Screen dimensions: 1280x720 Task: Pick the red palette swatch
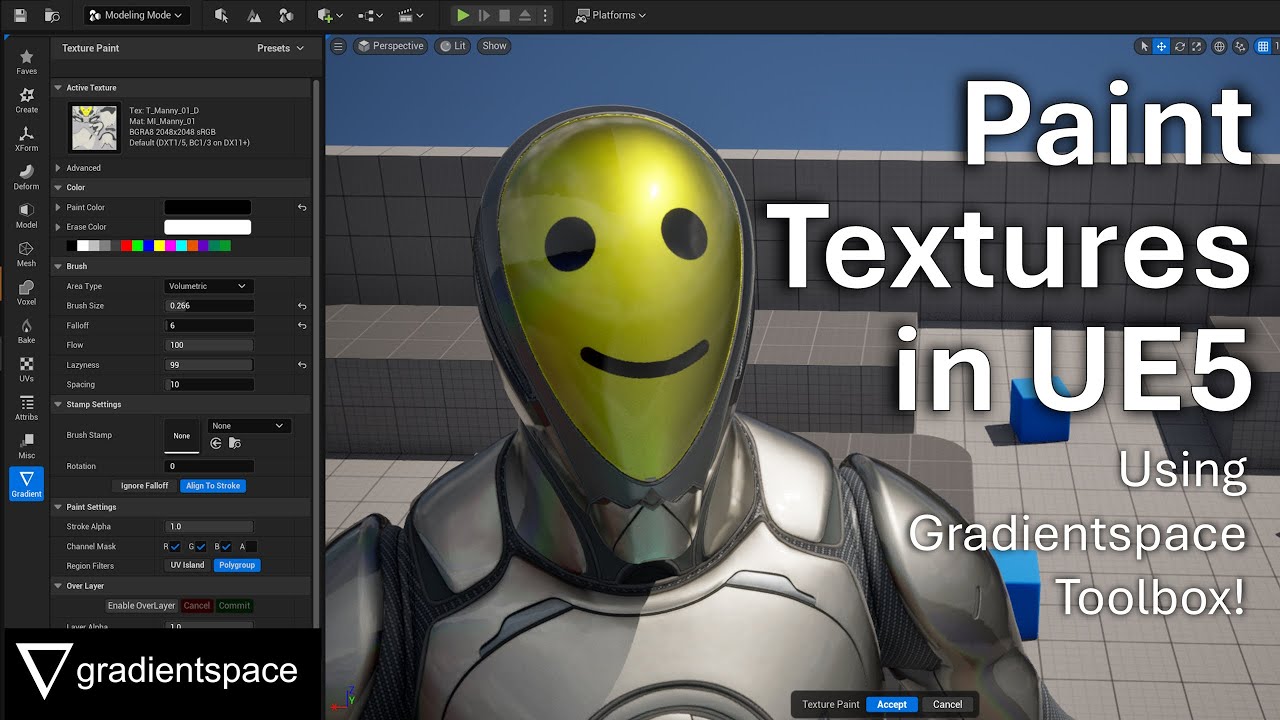126,246
